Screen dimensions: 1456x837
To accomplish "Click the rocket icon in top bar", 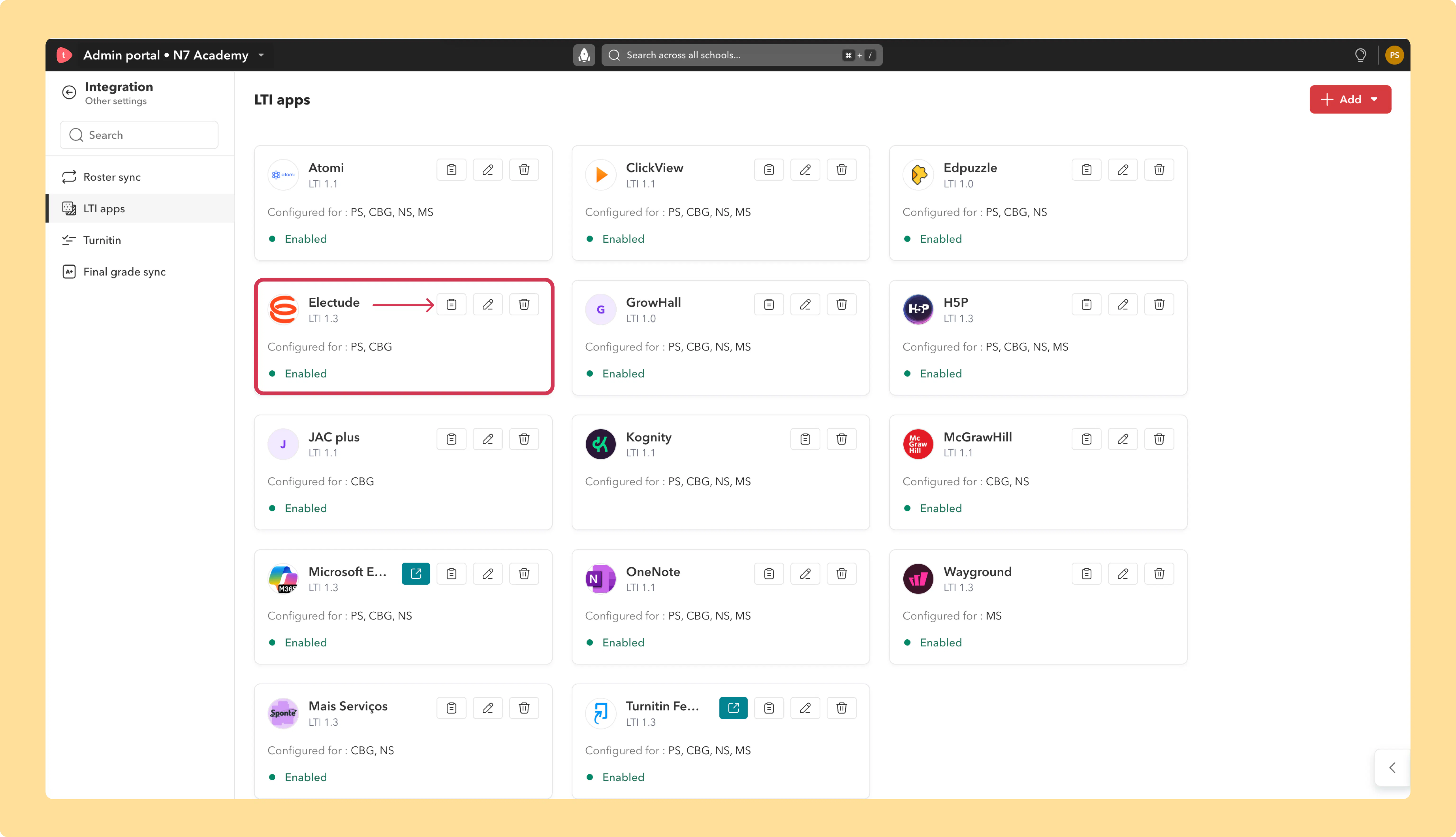I will 584,55.
